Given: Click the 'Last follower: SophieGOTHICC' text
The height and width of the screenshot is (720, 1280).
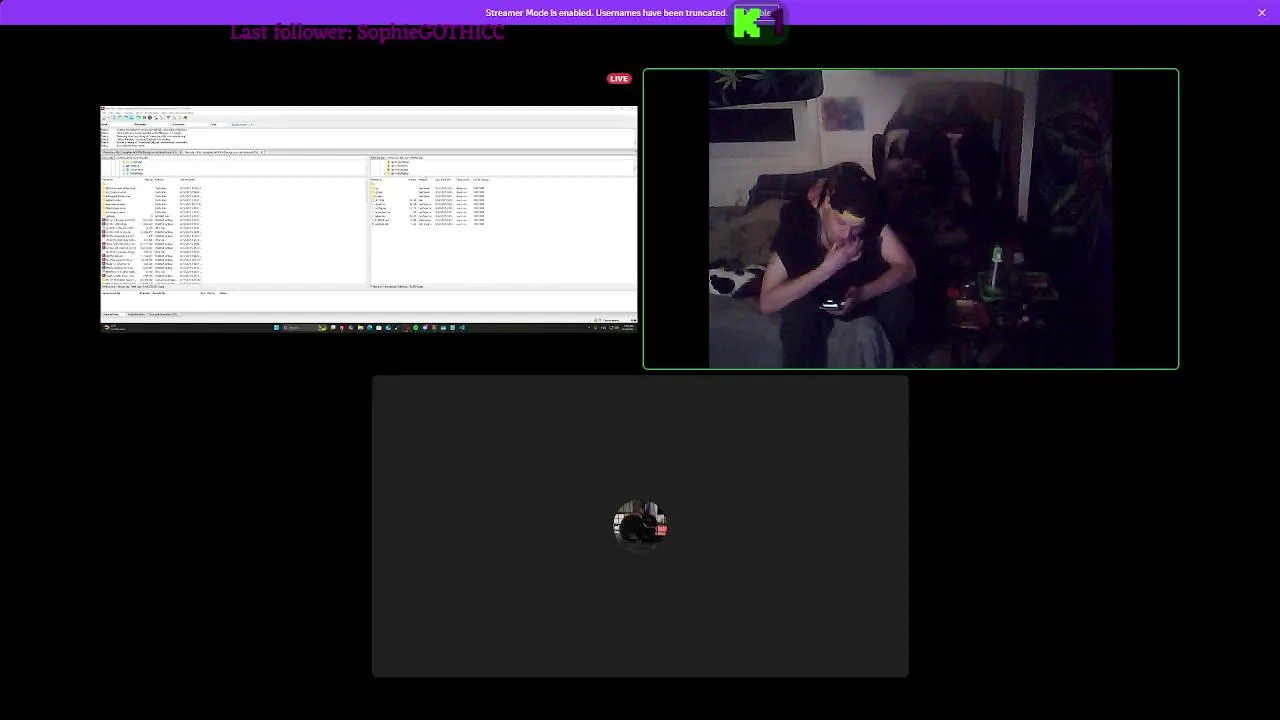Looking at the screenshot, I should tap(367, 32).
